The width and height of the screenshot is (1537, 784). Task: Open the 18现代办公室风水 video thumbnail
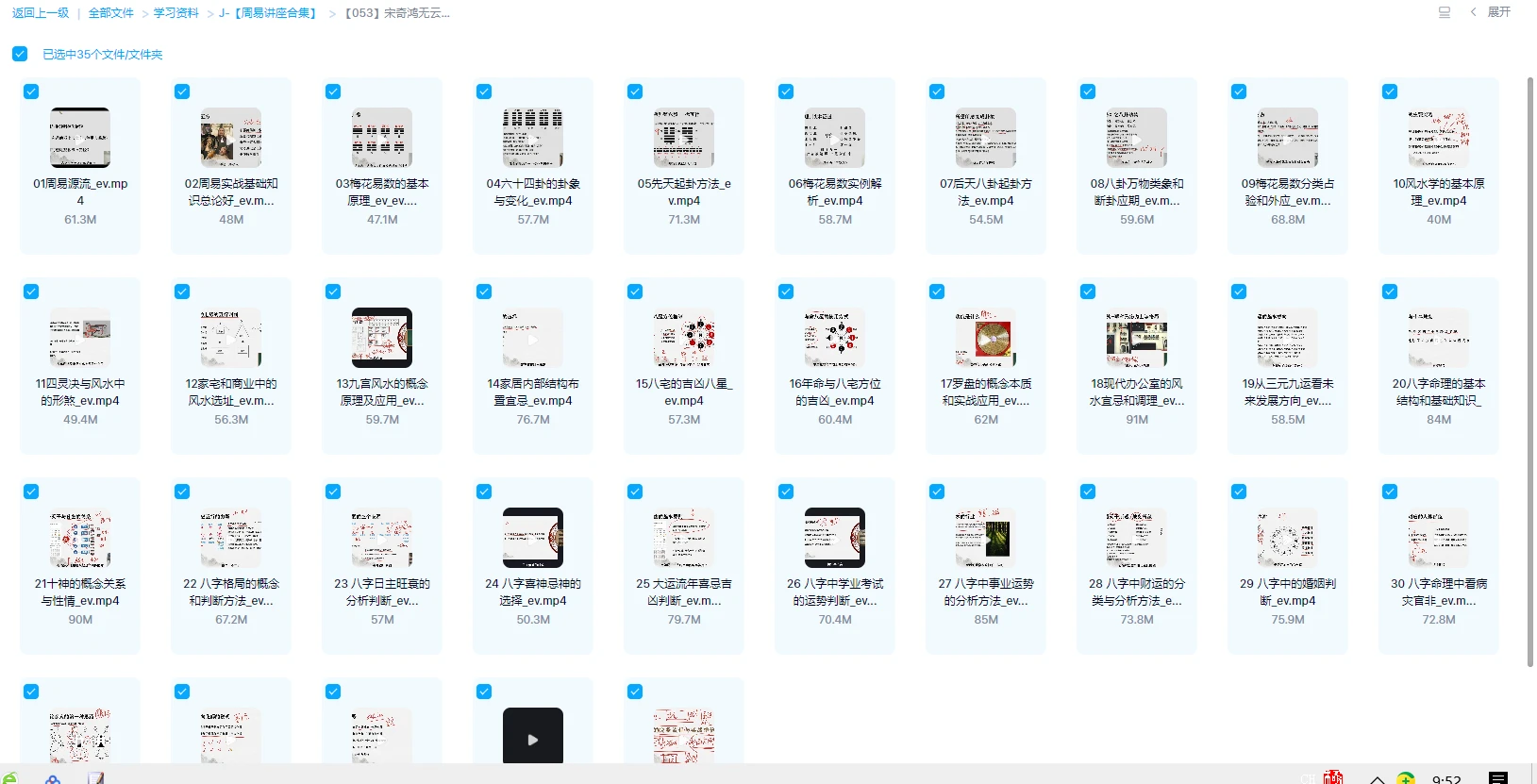pyautogui.click(x=1137, y=338)
